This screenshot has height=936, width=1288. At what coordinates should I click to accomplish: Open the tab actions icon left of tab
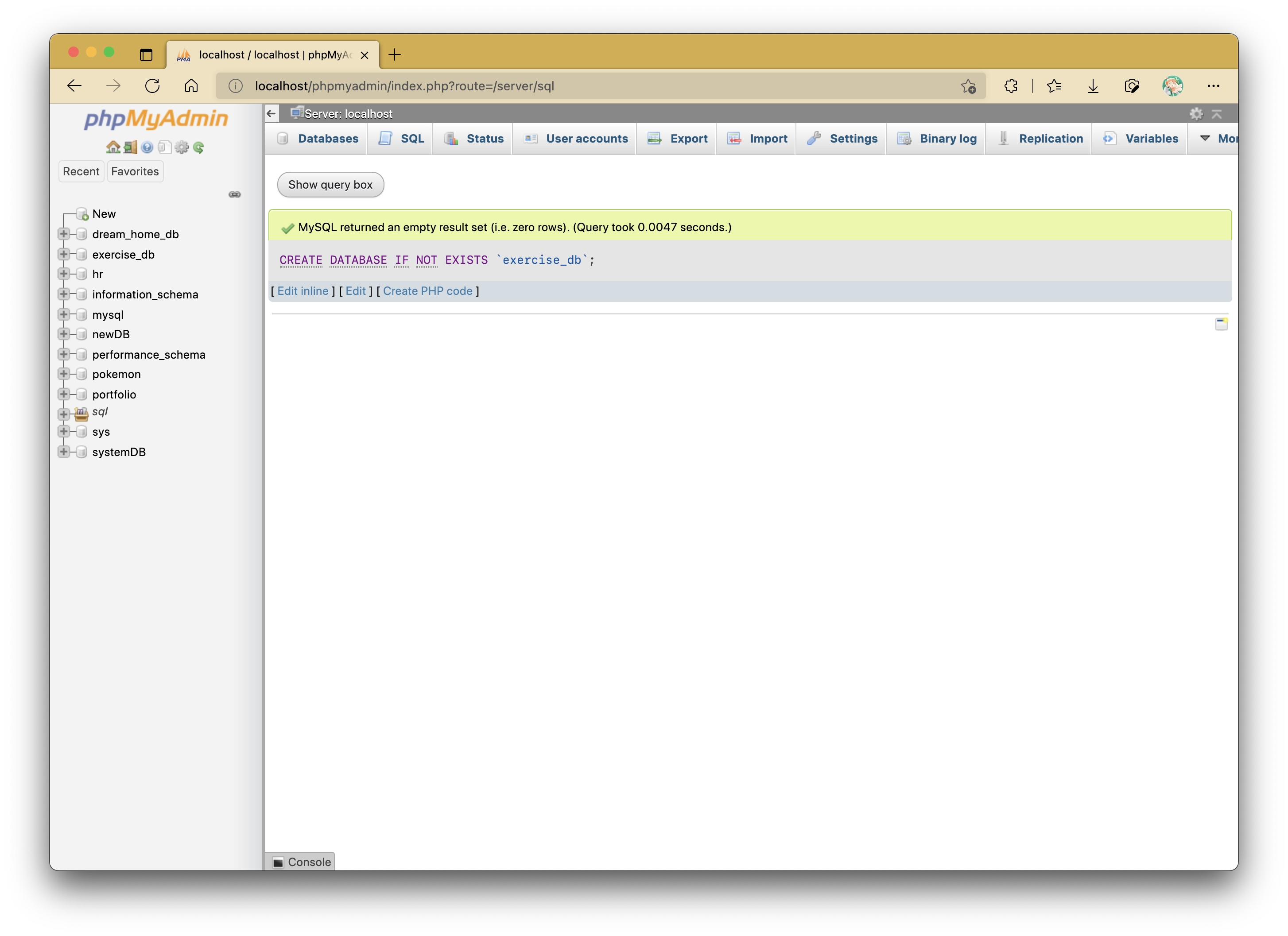(x=146, y=54)
